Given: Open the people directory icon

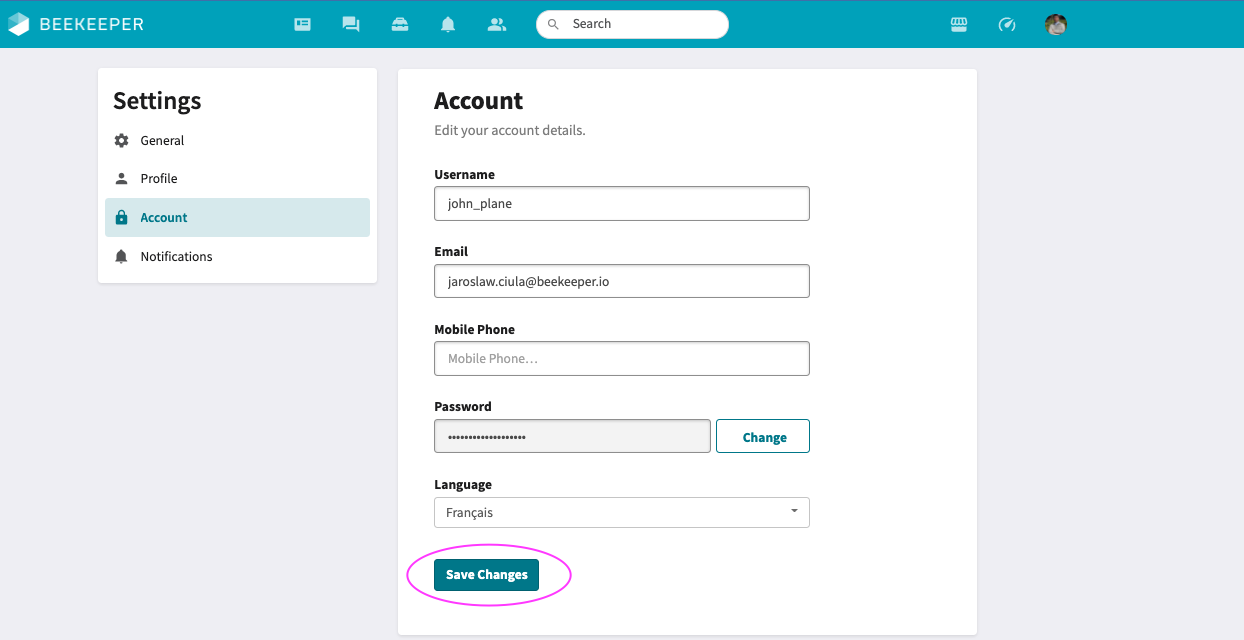Looking at the screenshot, I should pos(497,24).
